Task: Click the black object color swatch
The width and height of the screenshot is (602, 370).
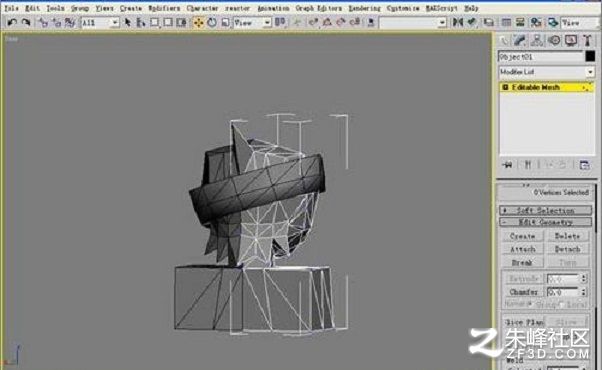Action: click(x=590, y=56)
